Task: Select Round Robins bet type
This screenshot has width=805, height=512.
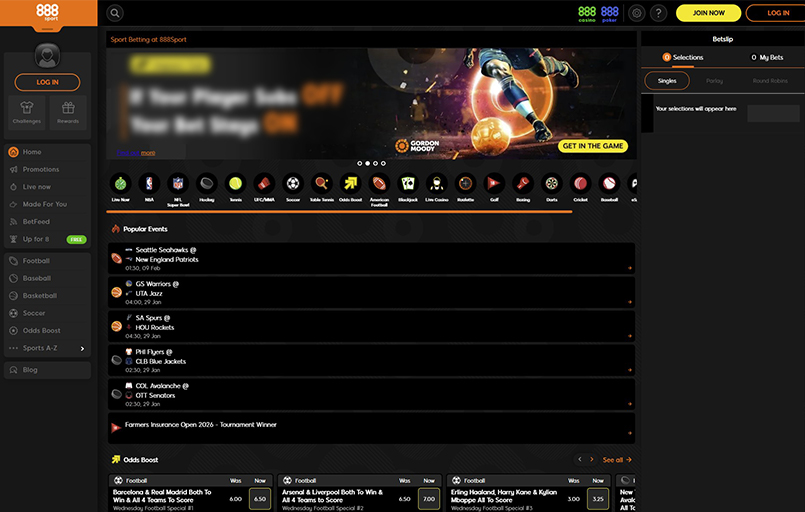Action: tap(770, 81)
